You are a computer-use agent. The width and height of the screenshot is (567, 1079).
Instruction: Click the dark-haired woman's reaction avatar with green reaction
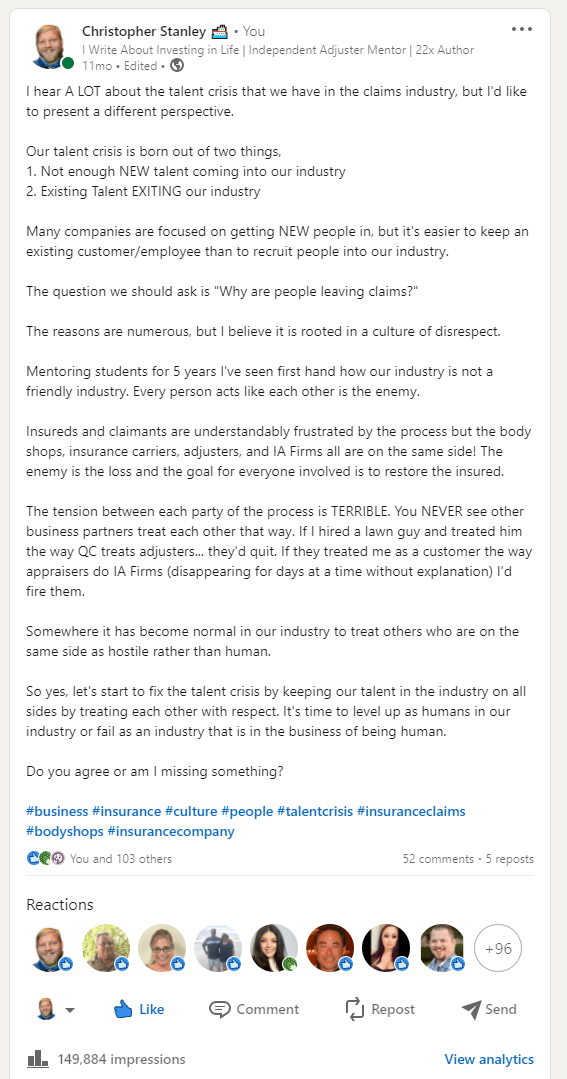274,948
